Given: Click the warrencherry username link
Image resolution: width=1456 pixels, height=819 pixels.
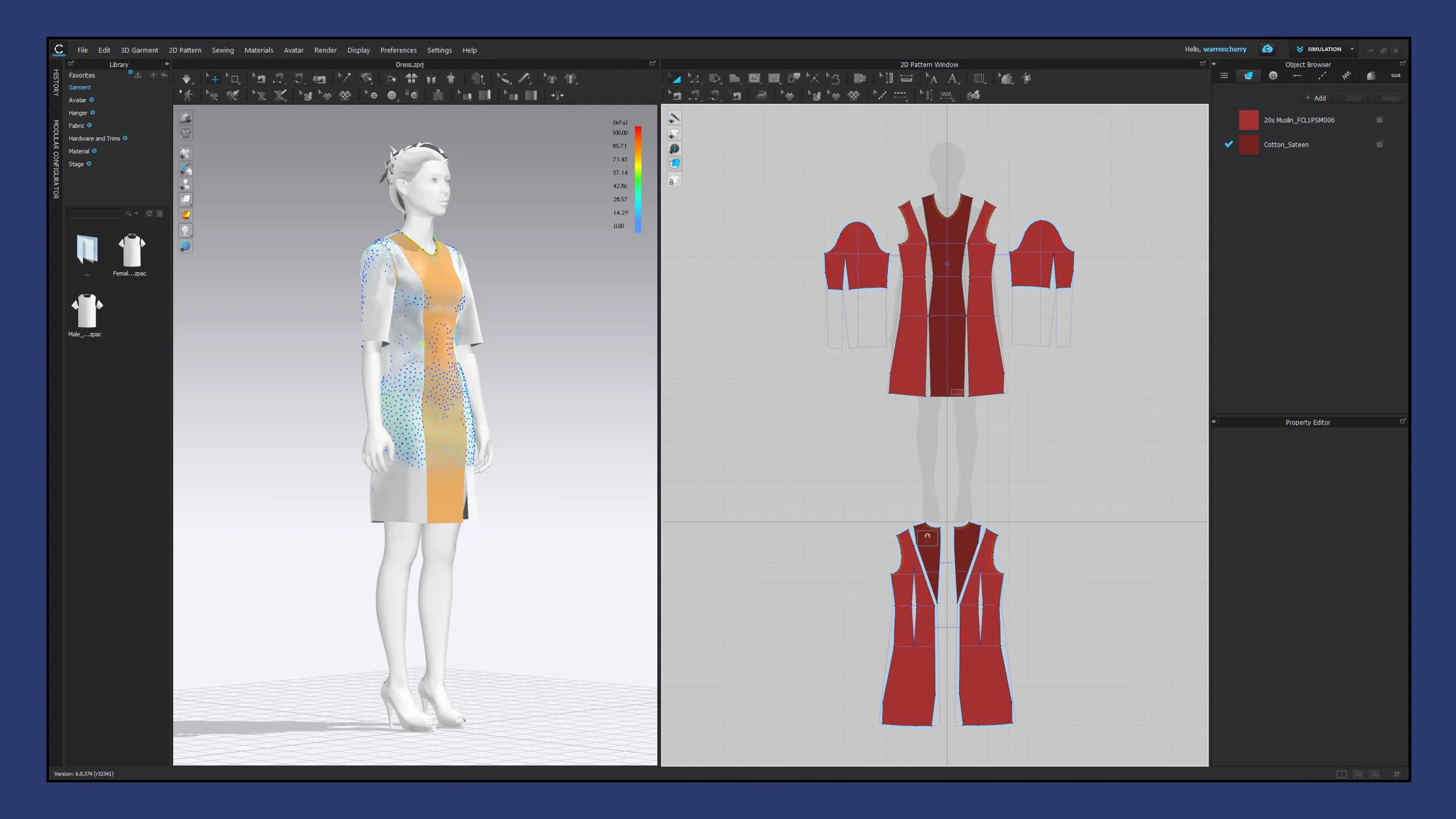Looking at the screenshot, I should 1224,50.
